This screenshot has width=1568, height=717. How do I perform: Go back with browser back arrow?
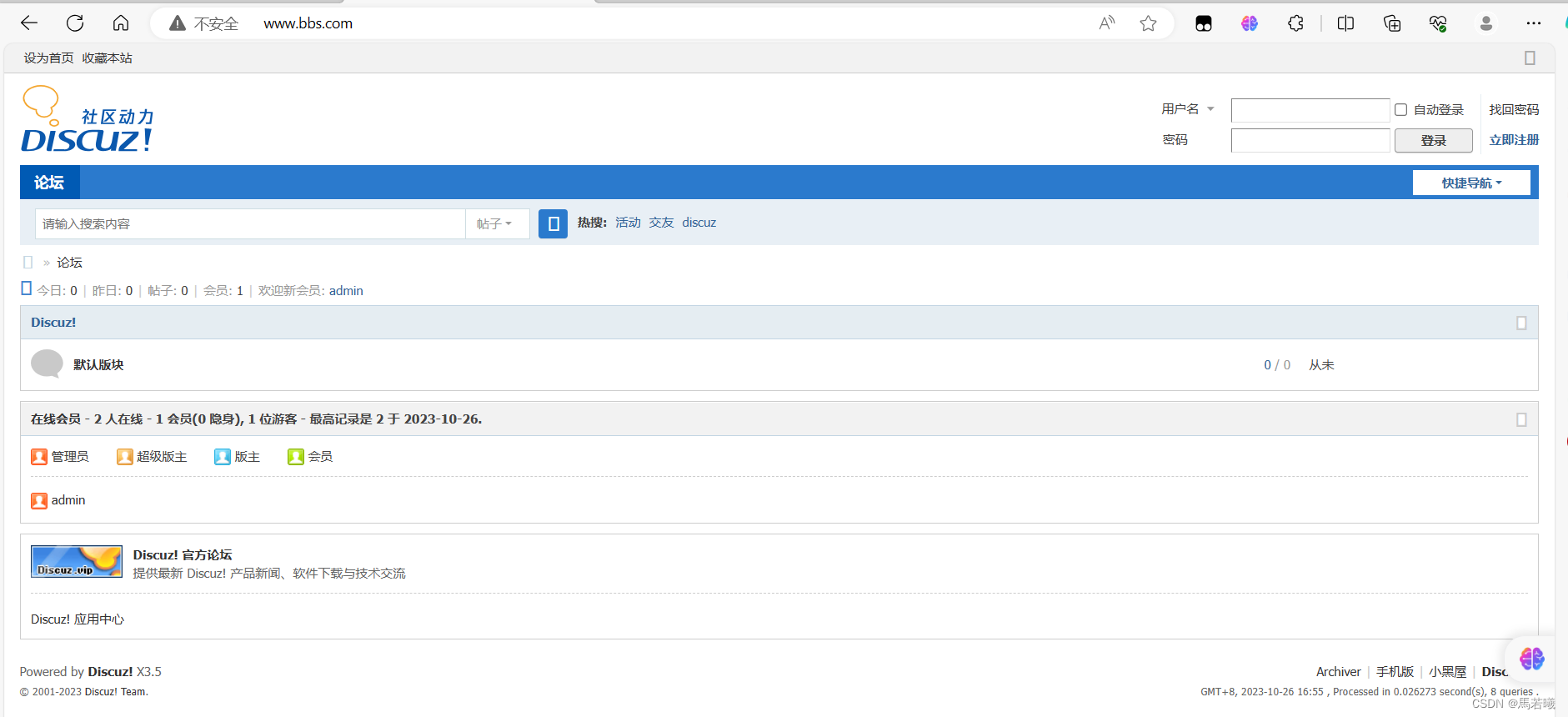29,23
